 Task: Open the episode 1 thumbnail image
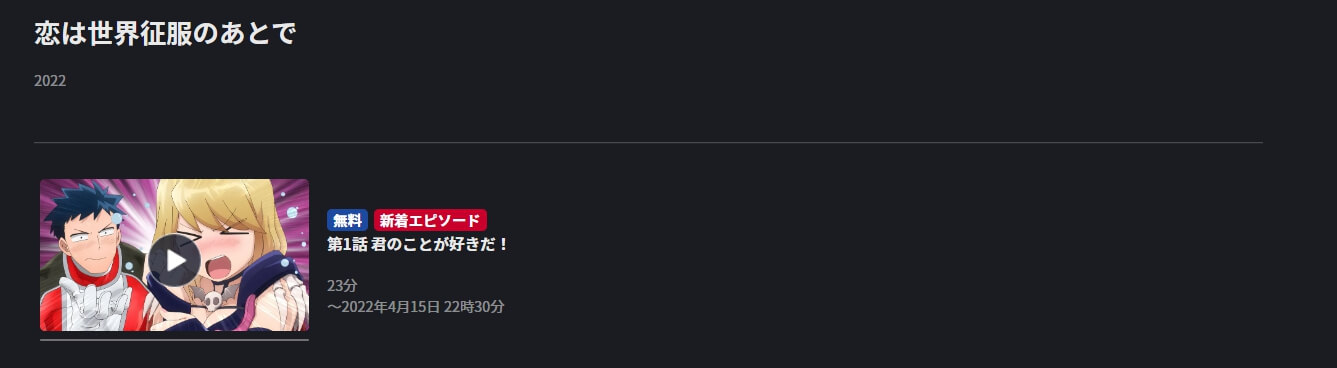coord(174,255)
